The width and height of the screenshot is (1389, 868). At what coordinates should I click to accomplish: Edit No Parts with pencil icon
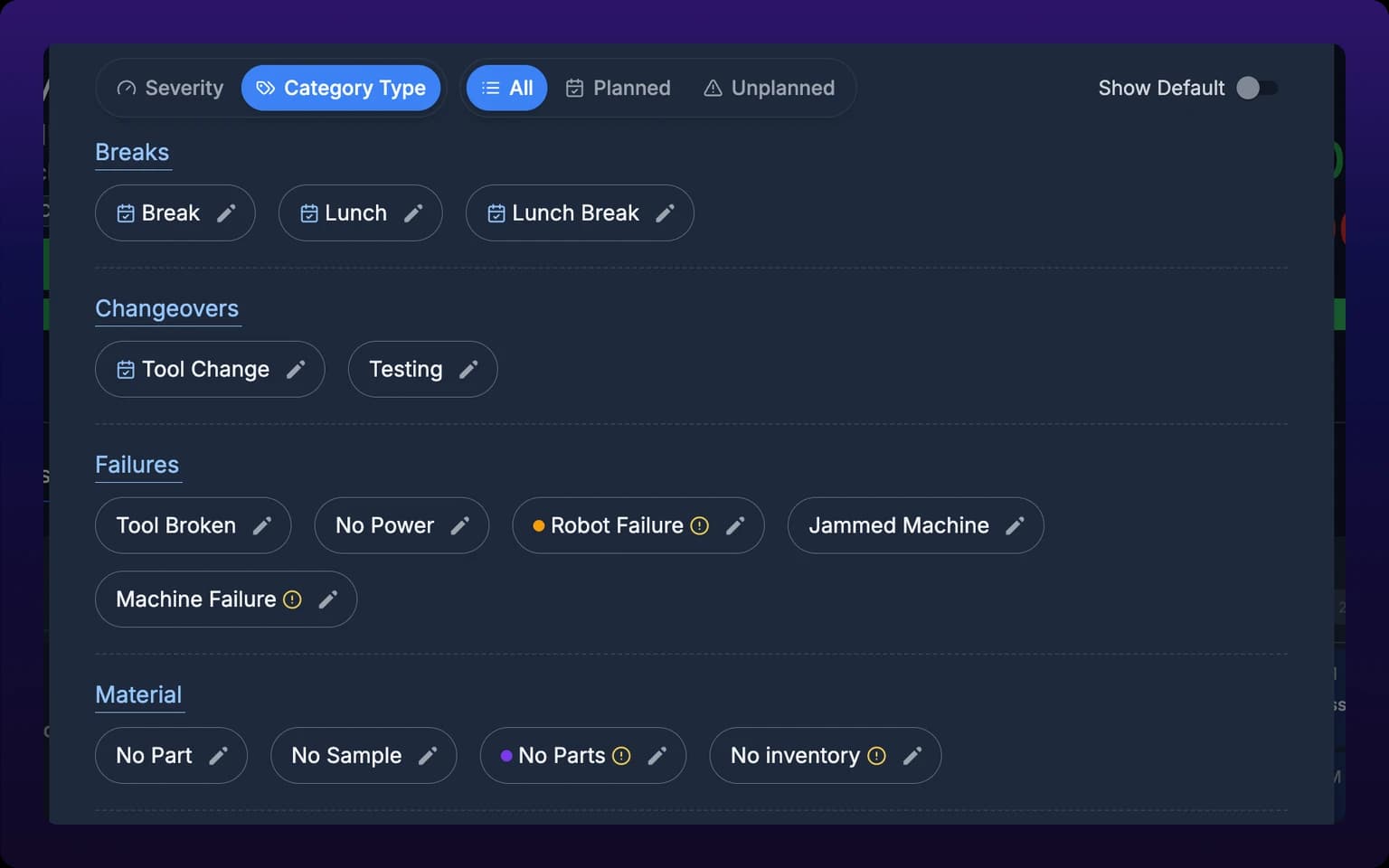[x=657, y=756]
